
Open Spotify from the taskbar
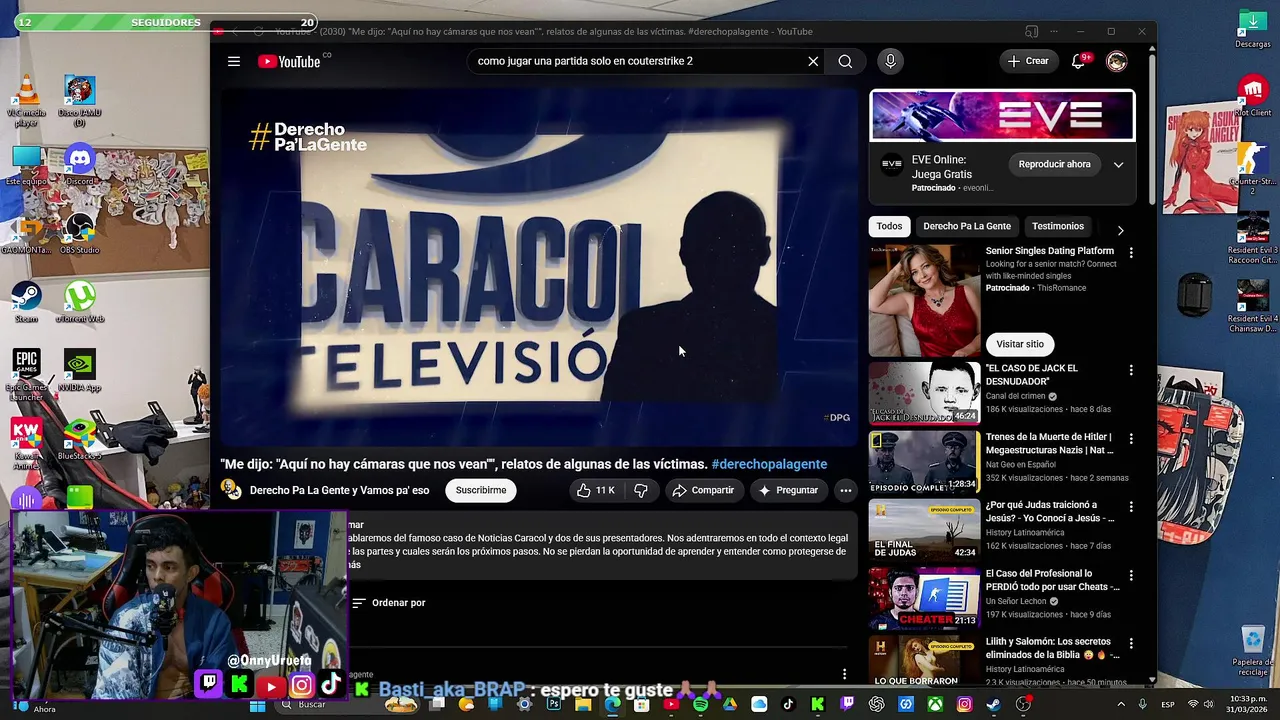pyautogui.click(x=700, y=704)
